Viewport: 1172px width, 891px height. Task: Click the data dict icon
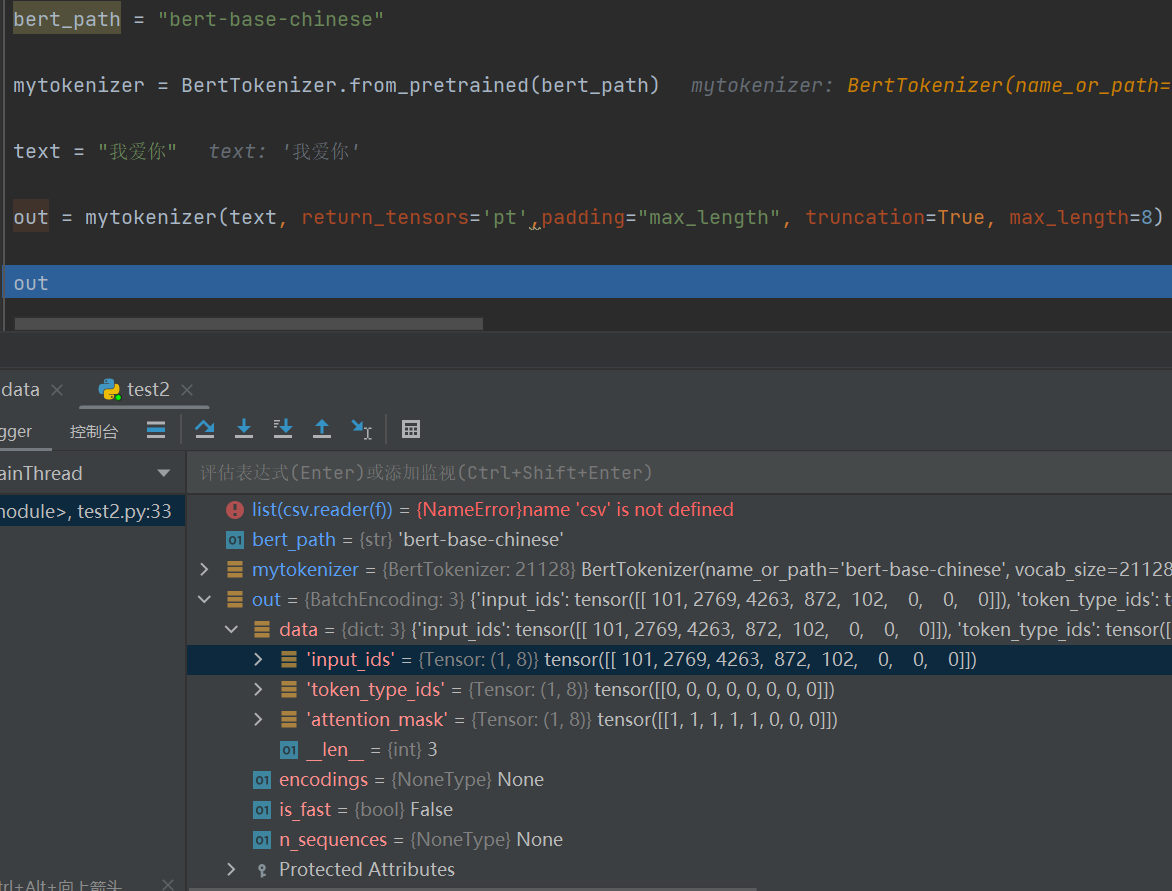pos(262,629)
